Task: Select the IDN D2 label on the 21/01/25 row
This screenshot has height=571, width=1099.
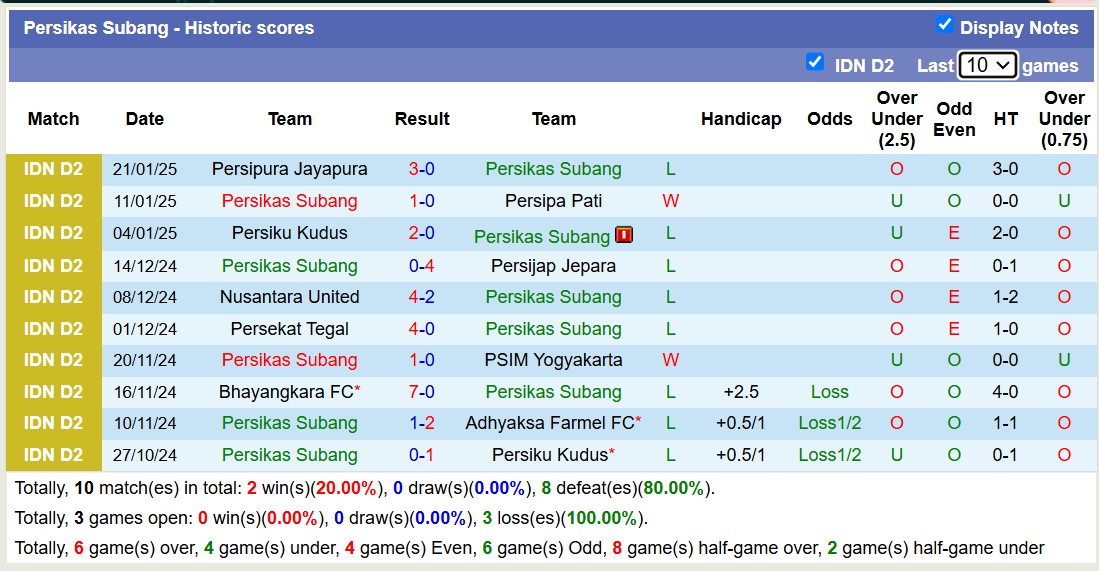Action: [x=54, y=169]
